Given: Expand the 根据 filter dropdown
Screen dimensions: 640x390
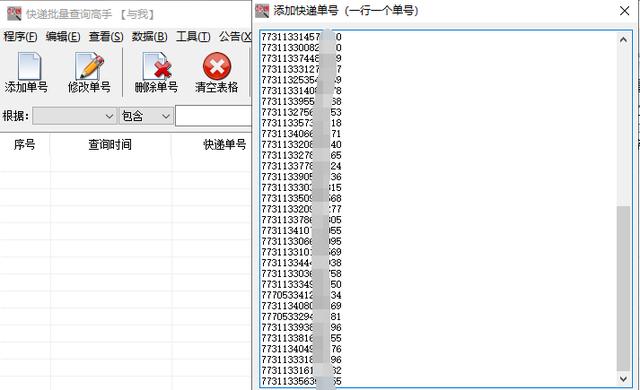Looking at the screenshot, I should tap(74, 116).
